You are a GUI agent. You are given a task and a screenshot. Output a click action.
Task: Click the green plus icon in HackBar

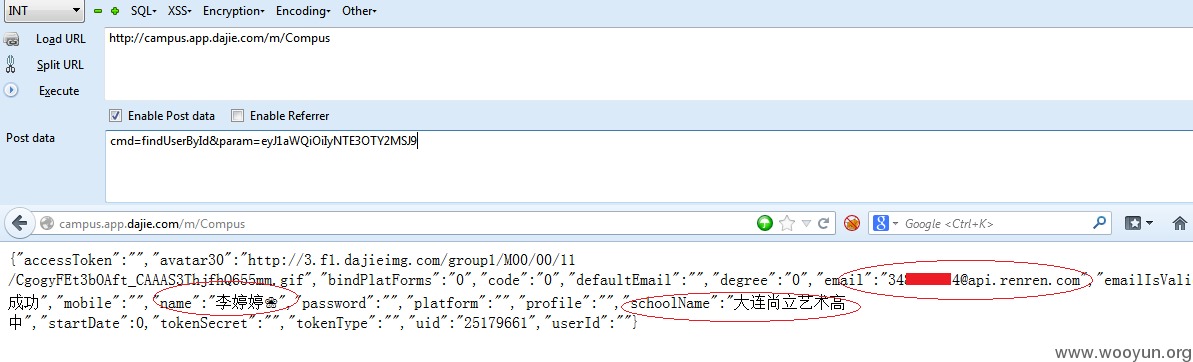[x=115, y=11]
